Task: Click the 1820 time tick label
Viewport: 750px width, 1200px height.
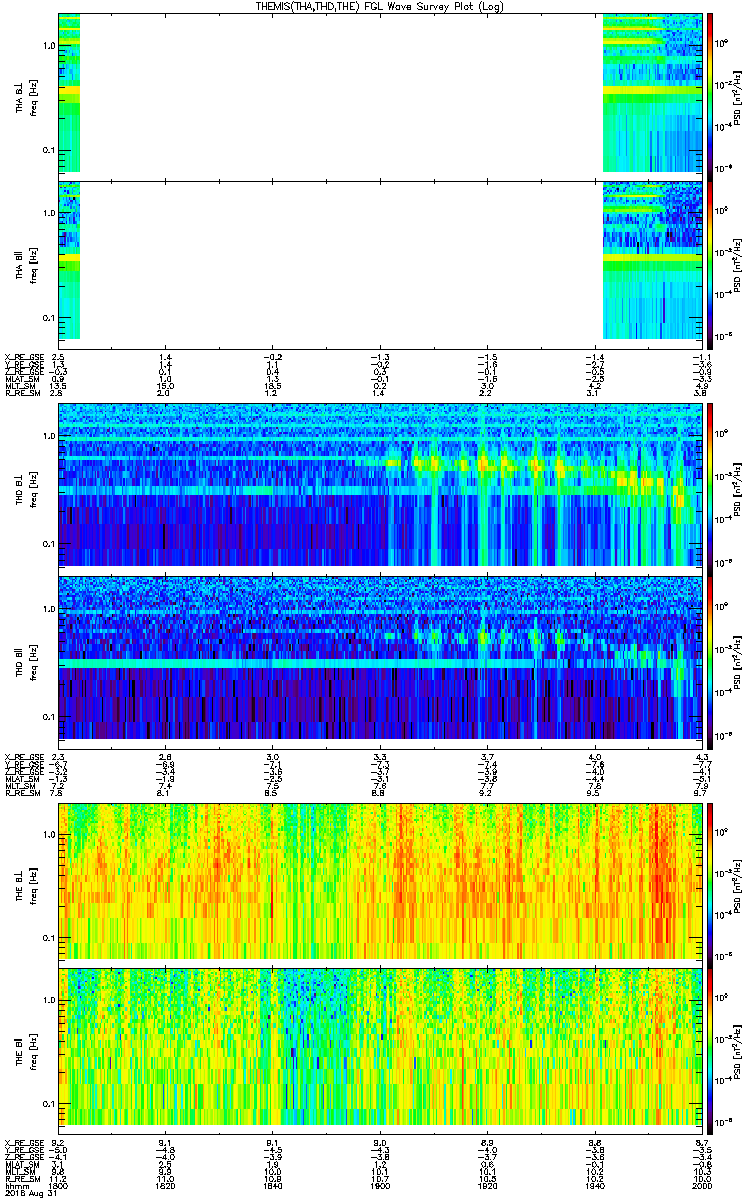Action: tap(166, 1186)
